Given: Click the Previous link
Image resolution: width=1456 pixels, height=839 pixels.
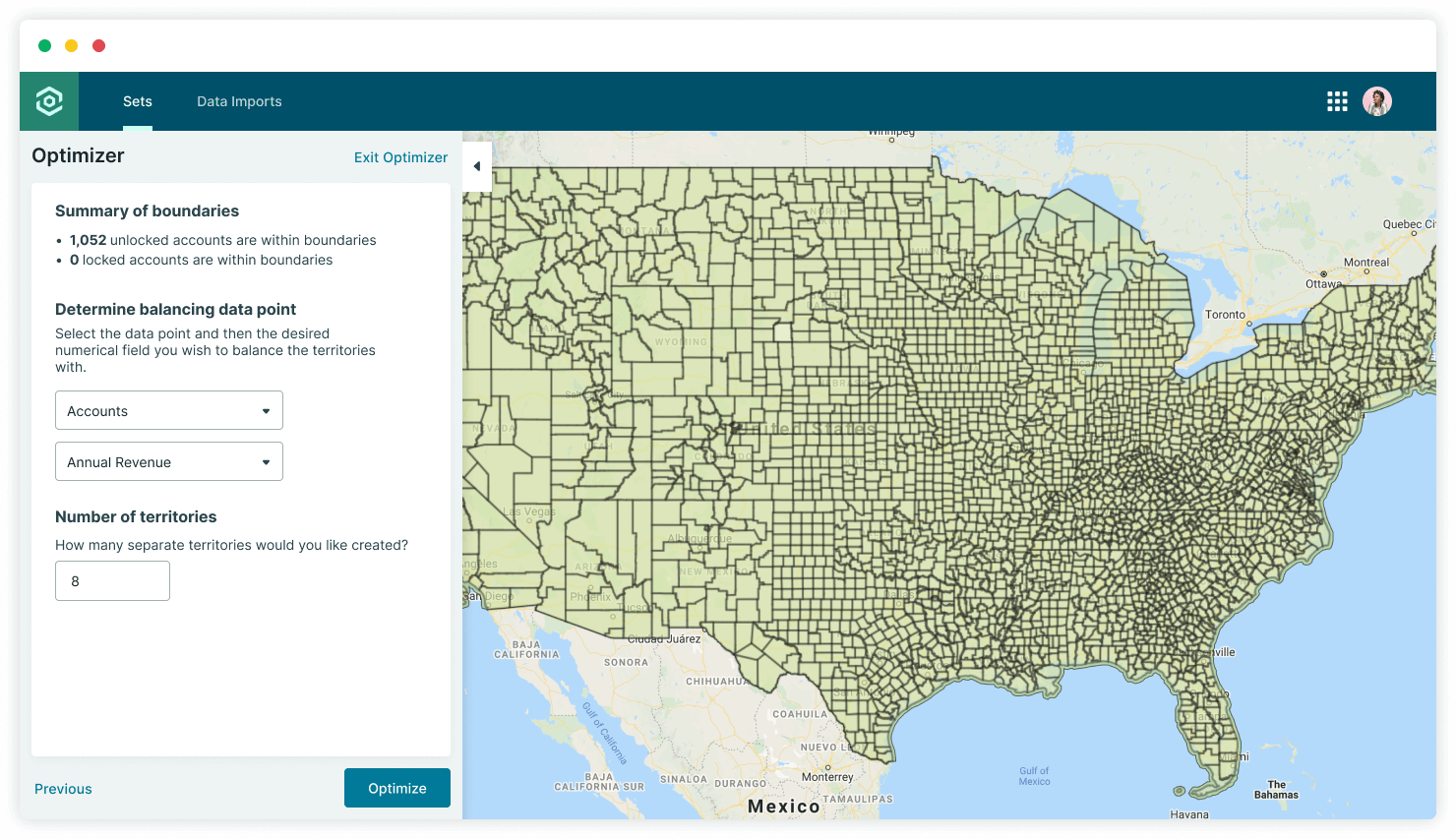Looking at the screenshot, I should click(x=63, y=789).
